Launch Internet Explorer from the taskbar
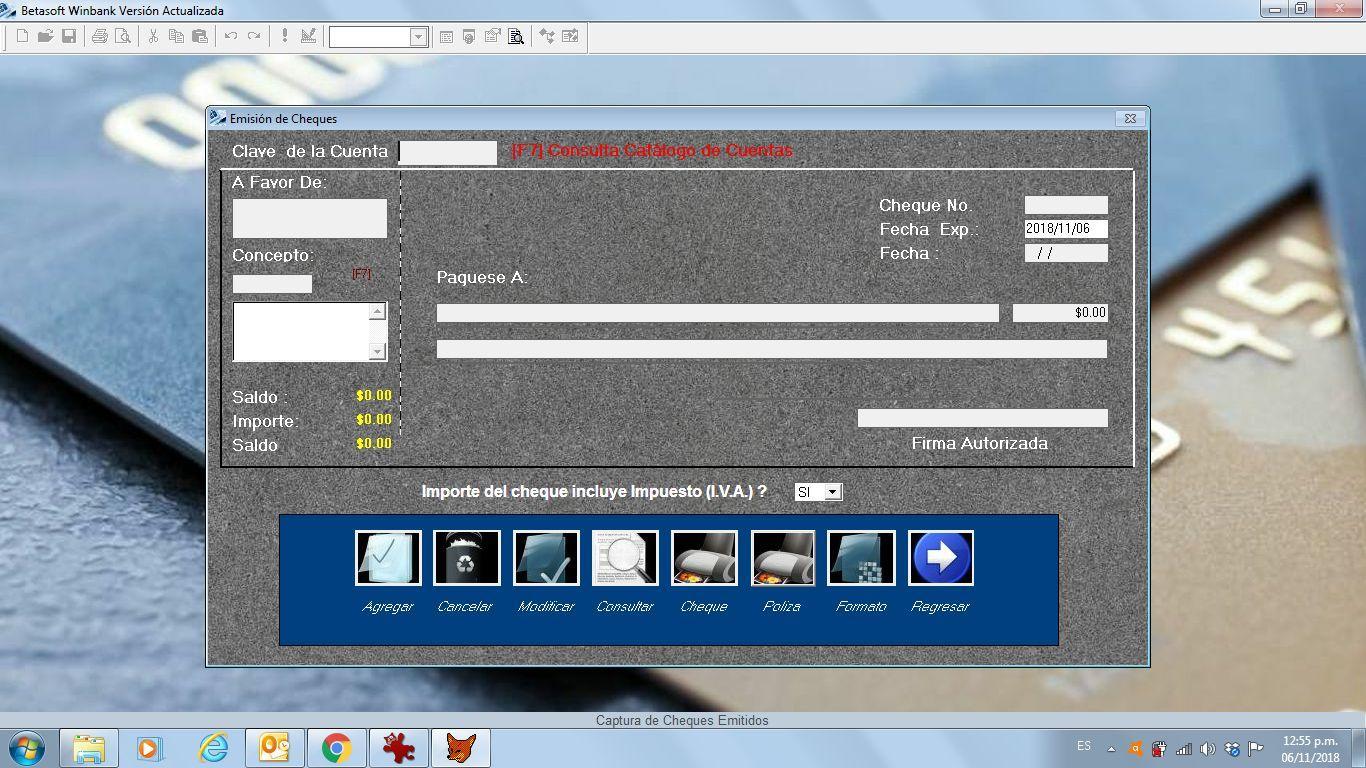The height and width of the screenshot is (768, 1366). (213, 748)
